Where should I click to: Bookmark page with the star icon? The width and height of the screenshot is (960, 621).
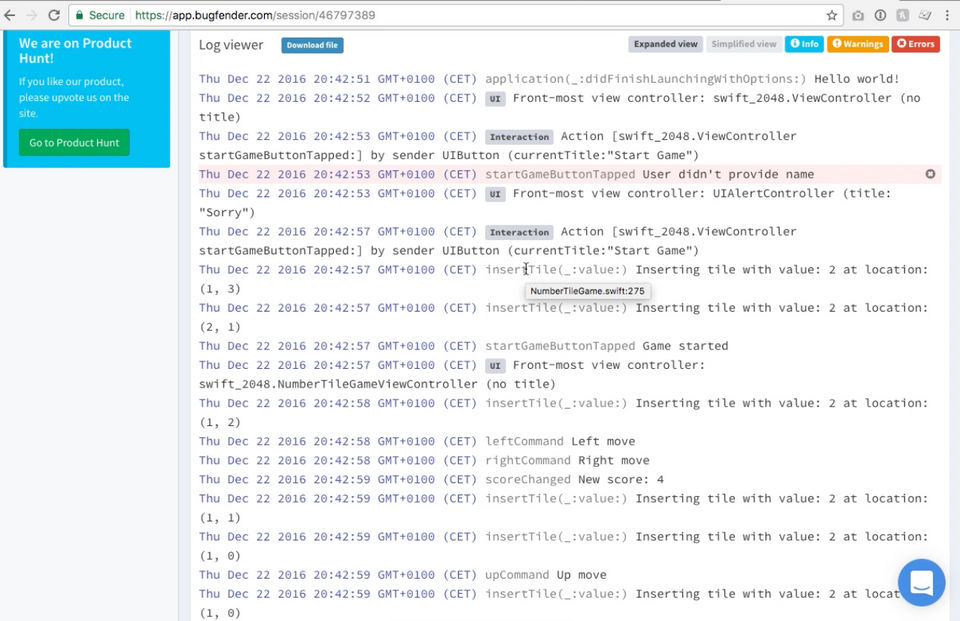(831, 15)
